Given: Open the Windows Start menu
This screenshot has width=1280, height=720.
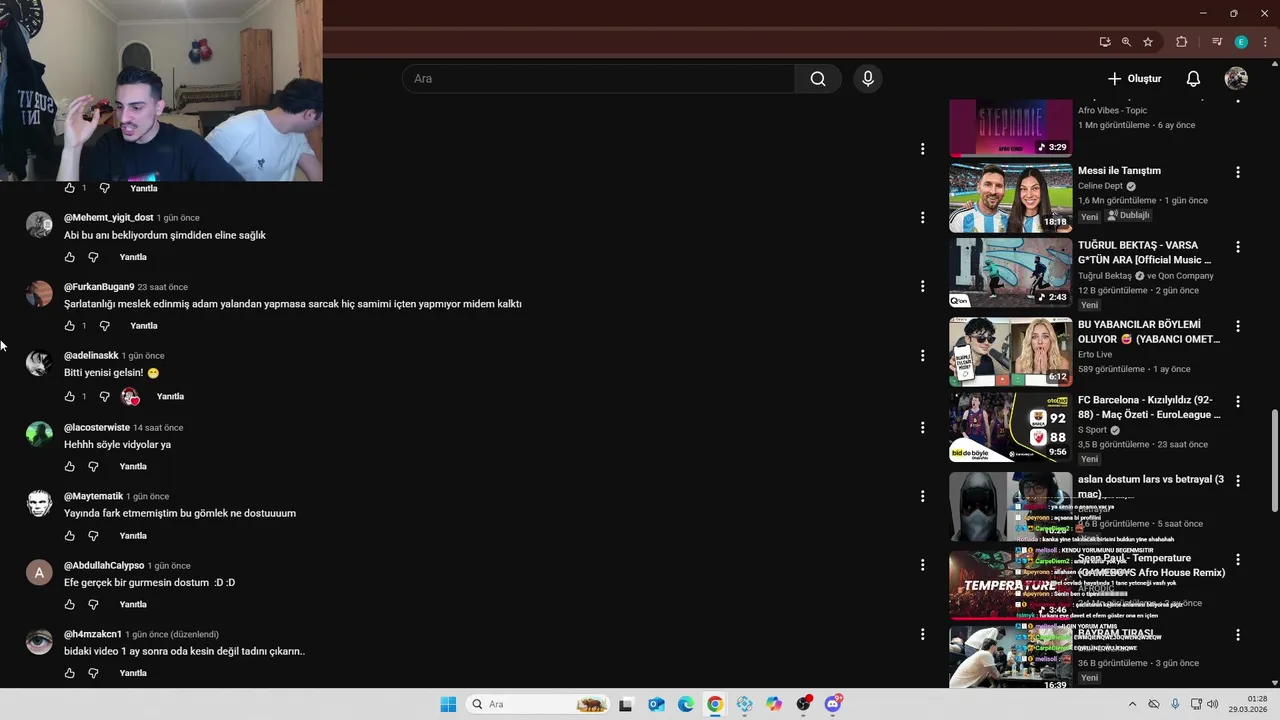Looking at the screenshot, I should coord(448,704).
